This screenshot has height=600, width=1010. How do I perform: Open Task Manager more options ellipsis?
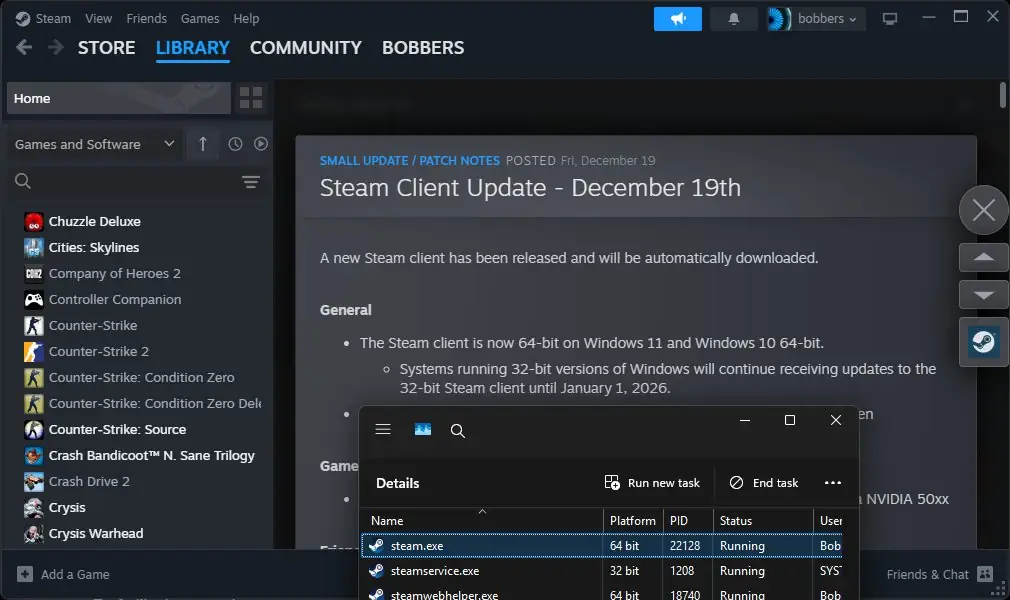[x=832, y=483]
